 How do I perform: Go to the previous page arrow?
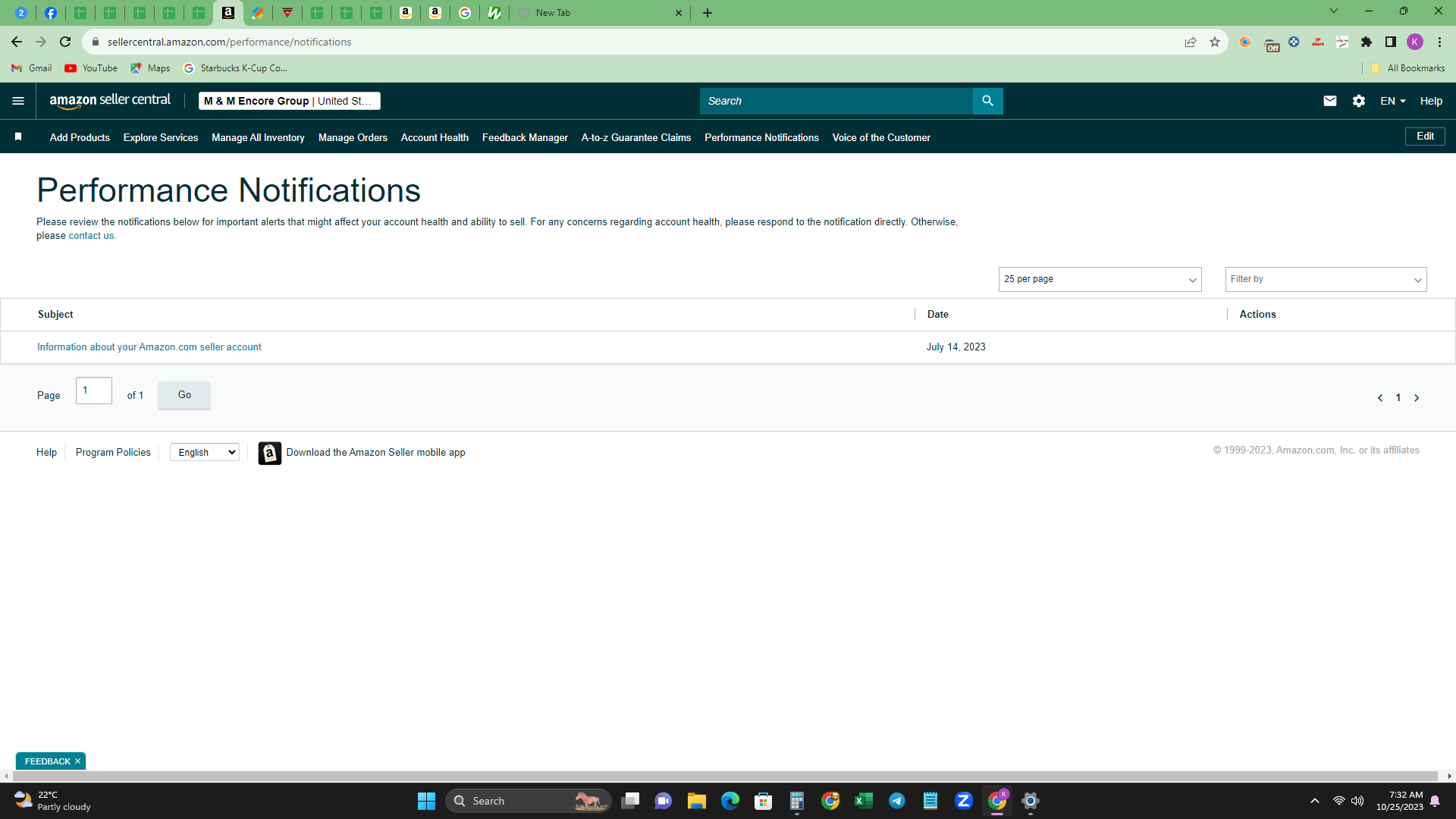point(1379,397)
